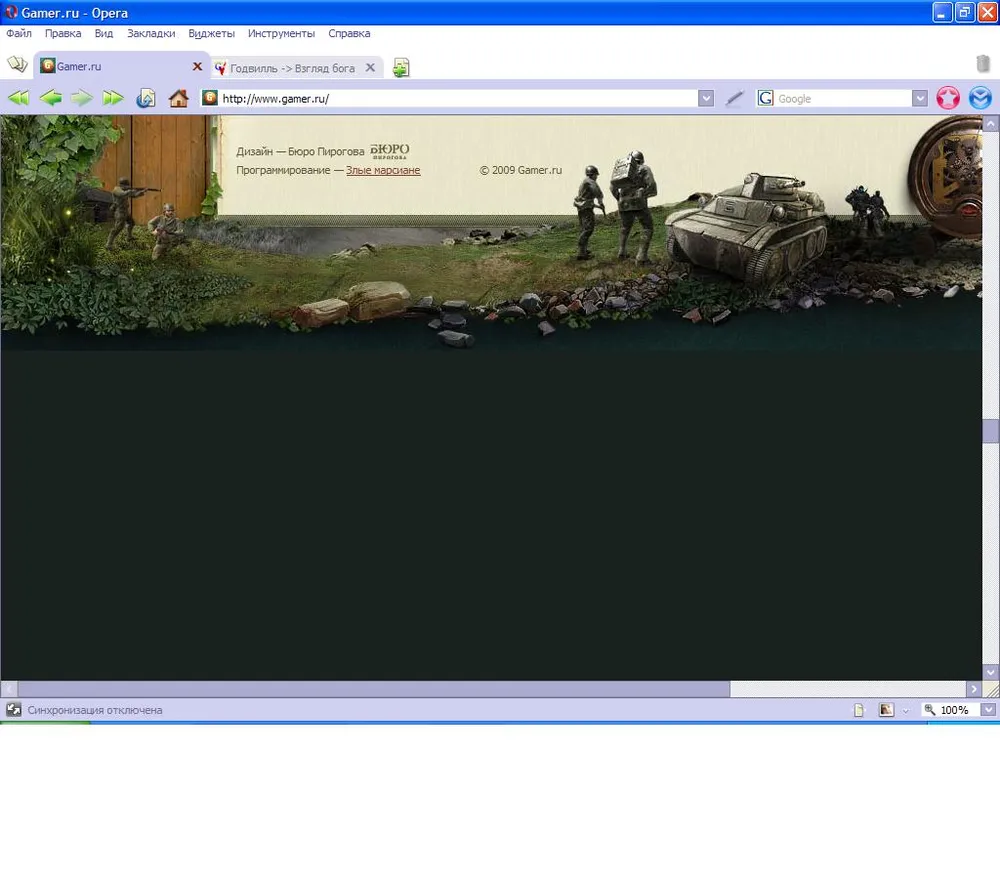Reload the page with the Reload icon
Image resolution: width=1000 pixels, height=879 pixels.
[146, 98]
